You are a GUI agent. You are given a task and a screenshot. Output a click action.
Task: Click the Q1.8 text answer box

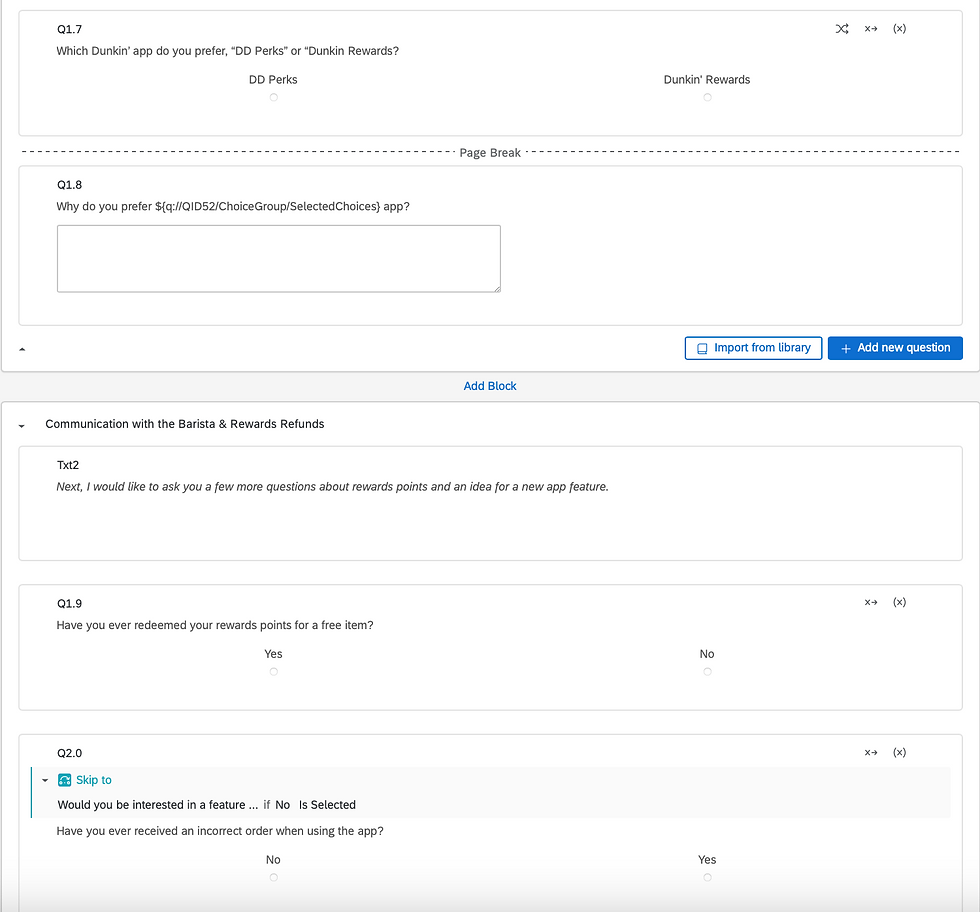278,258
